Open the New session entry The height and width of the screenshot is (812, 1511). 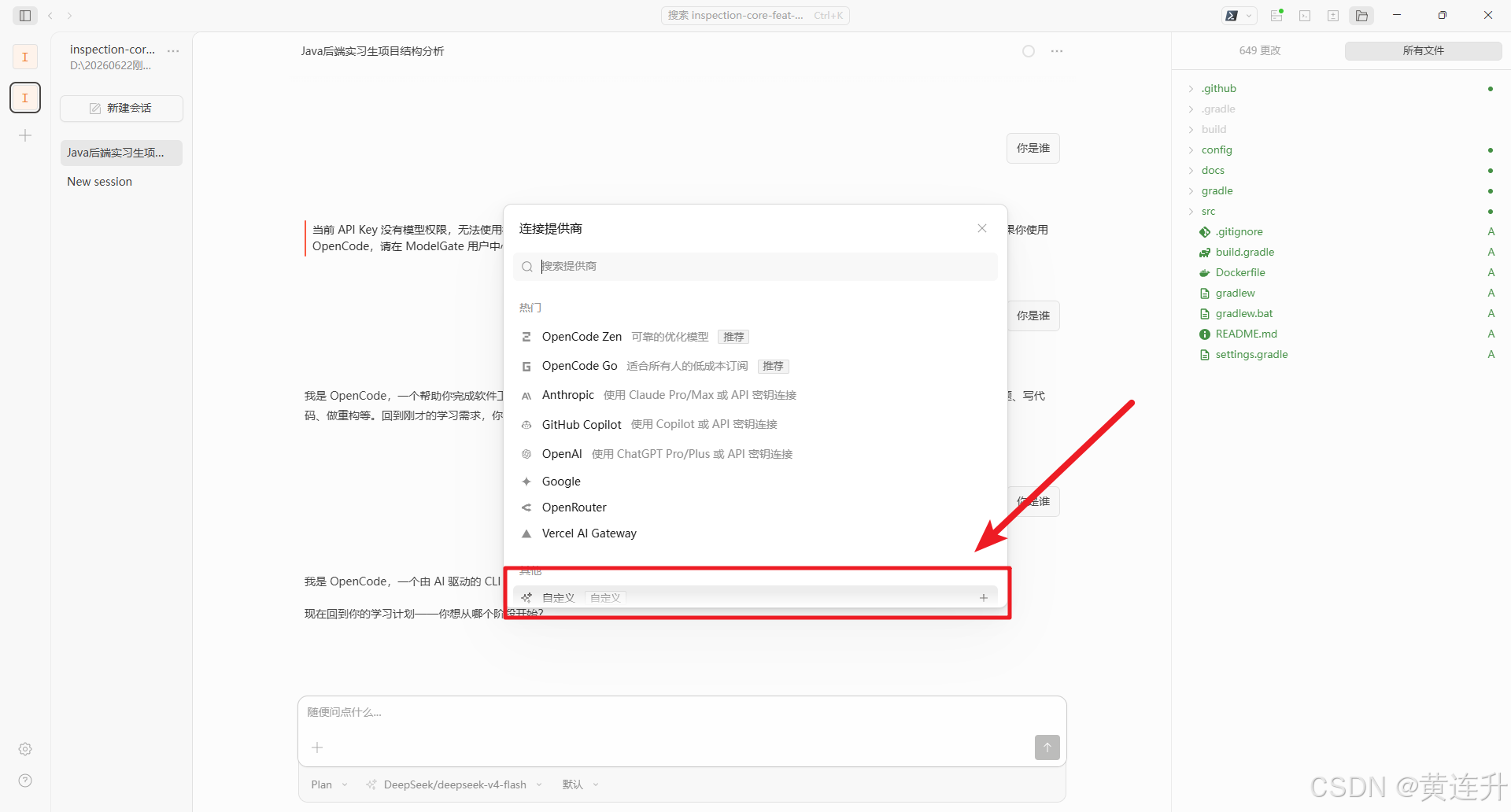tap(121, 182)
